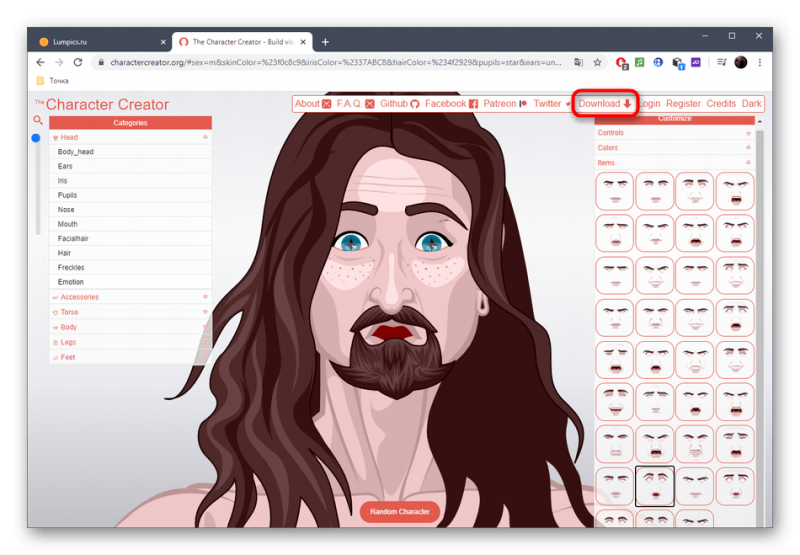Click the browser back arrow
800x555 pixels.
click(x=40, y=62)
